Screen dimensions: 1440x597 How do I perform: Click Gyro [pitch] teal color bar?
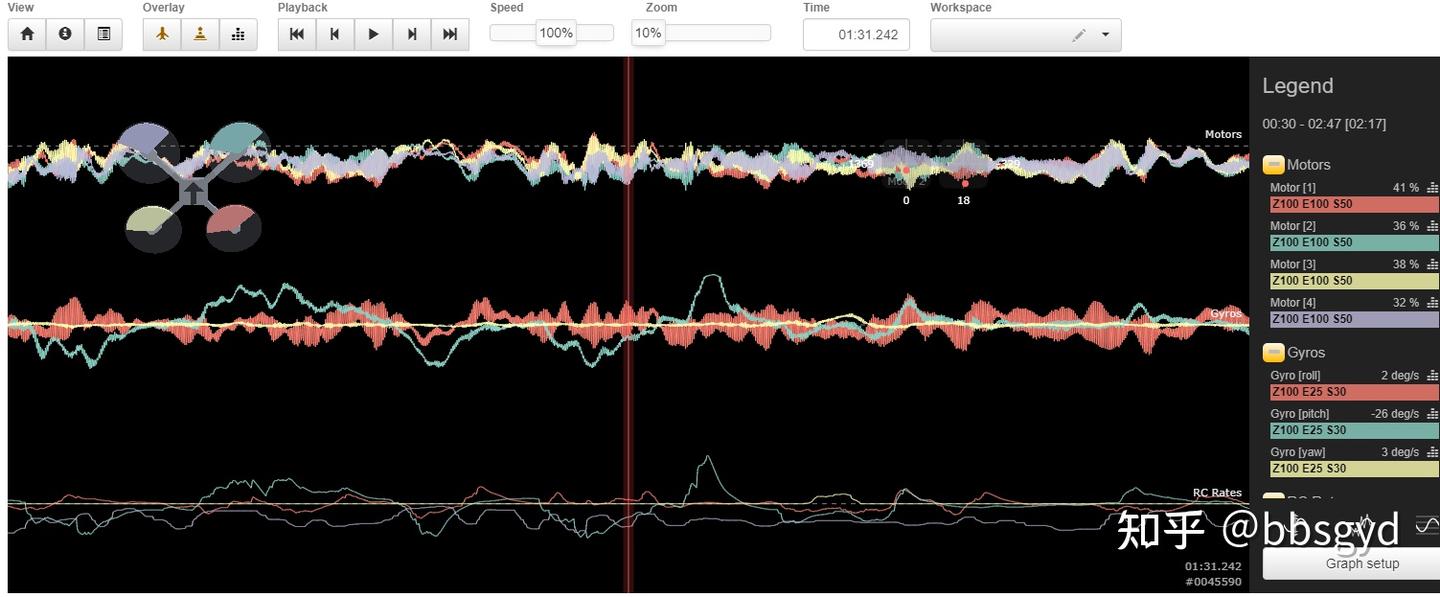(1354, 430)
